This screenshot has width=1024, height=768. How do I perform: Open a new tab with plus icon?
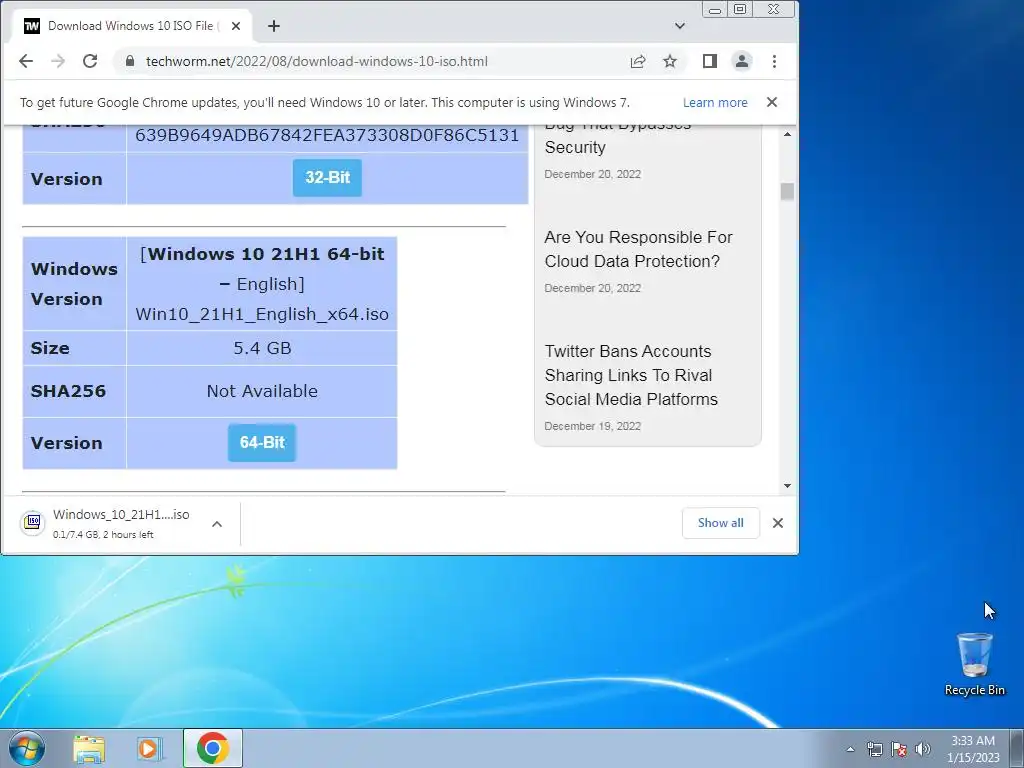pyautogui.click(x=274, y=26)
